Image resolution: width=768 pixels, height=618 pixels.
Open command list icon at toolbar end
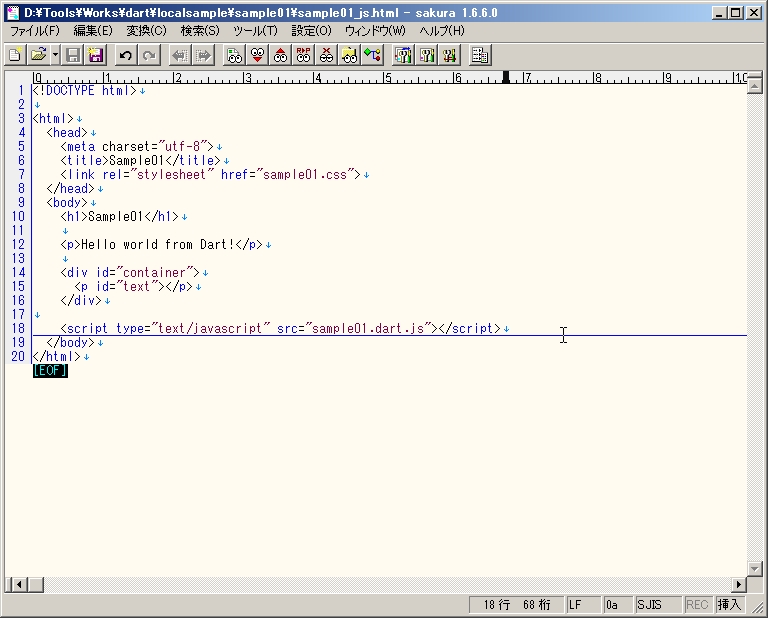tap(480, 55)
